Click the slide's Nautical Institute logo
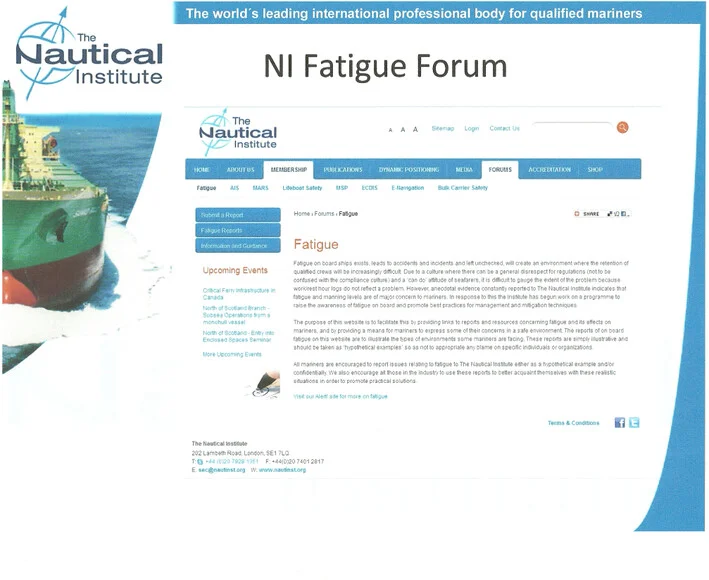The image size is (709, 580). coord(88,53)
